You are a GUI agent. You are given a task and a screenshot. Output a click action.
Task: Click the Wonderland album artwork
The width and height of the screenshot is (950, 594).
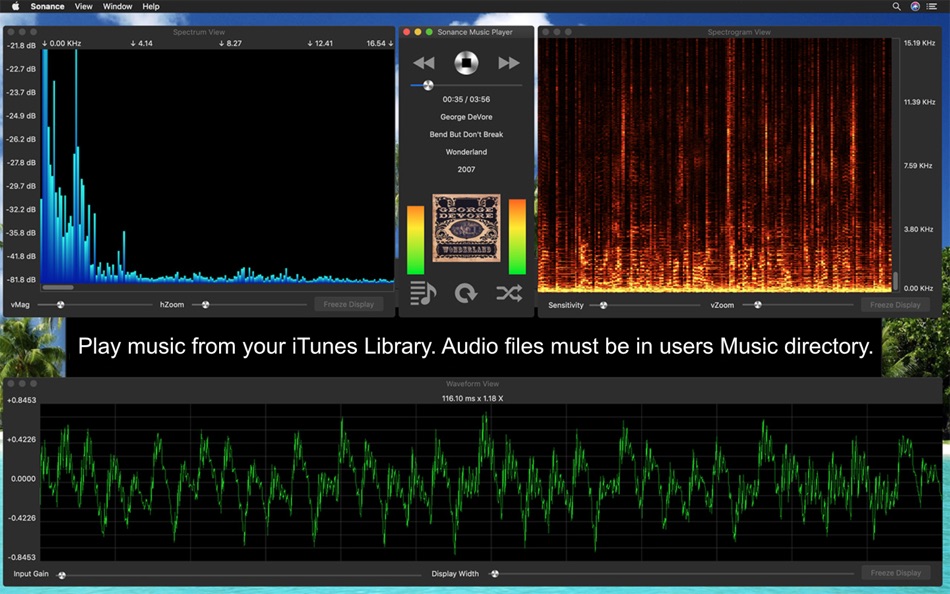click(466, 228)
